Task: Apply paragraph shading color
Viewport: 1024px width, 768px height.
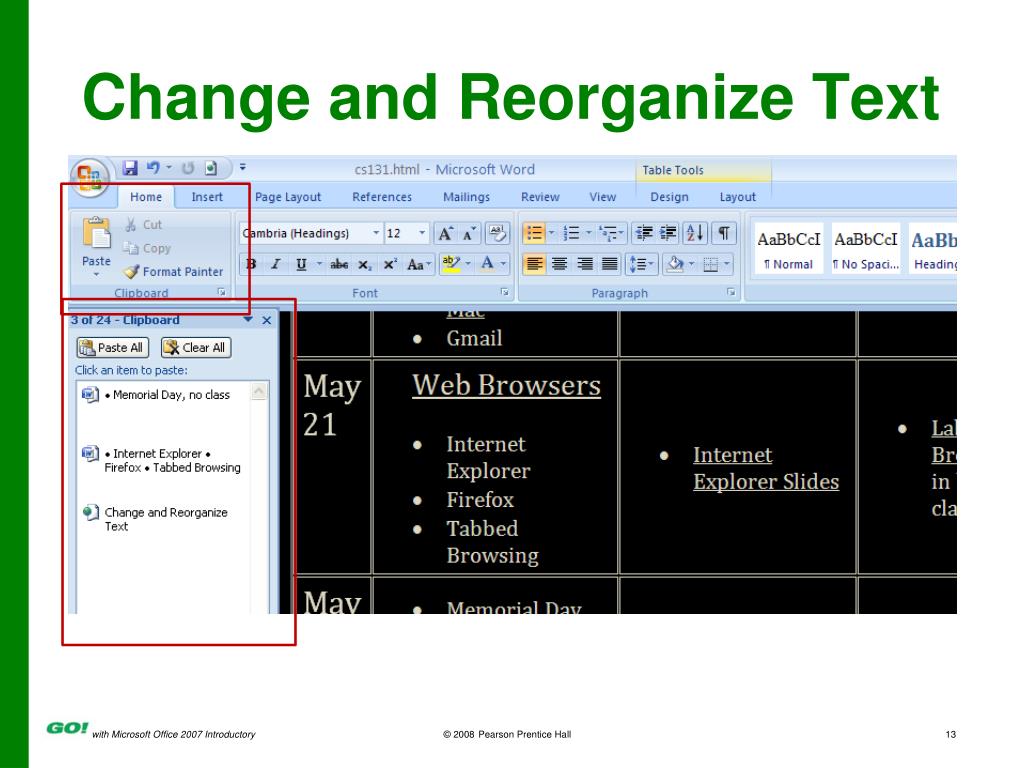Action: (675, 264)
